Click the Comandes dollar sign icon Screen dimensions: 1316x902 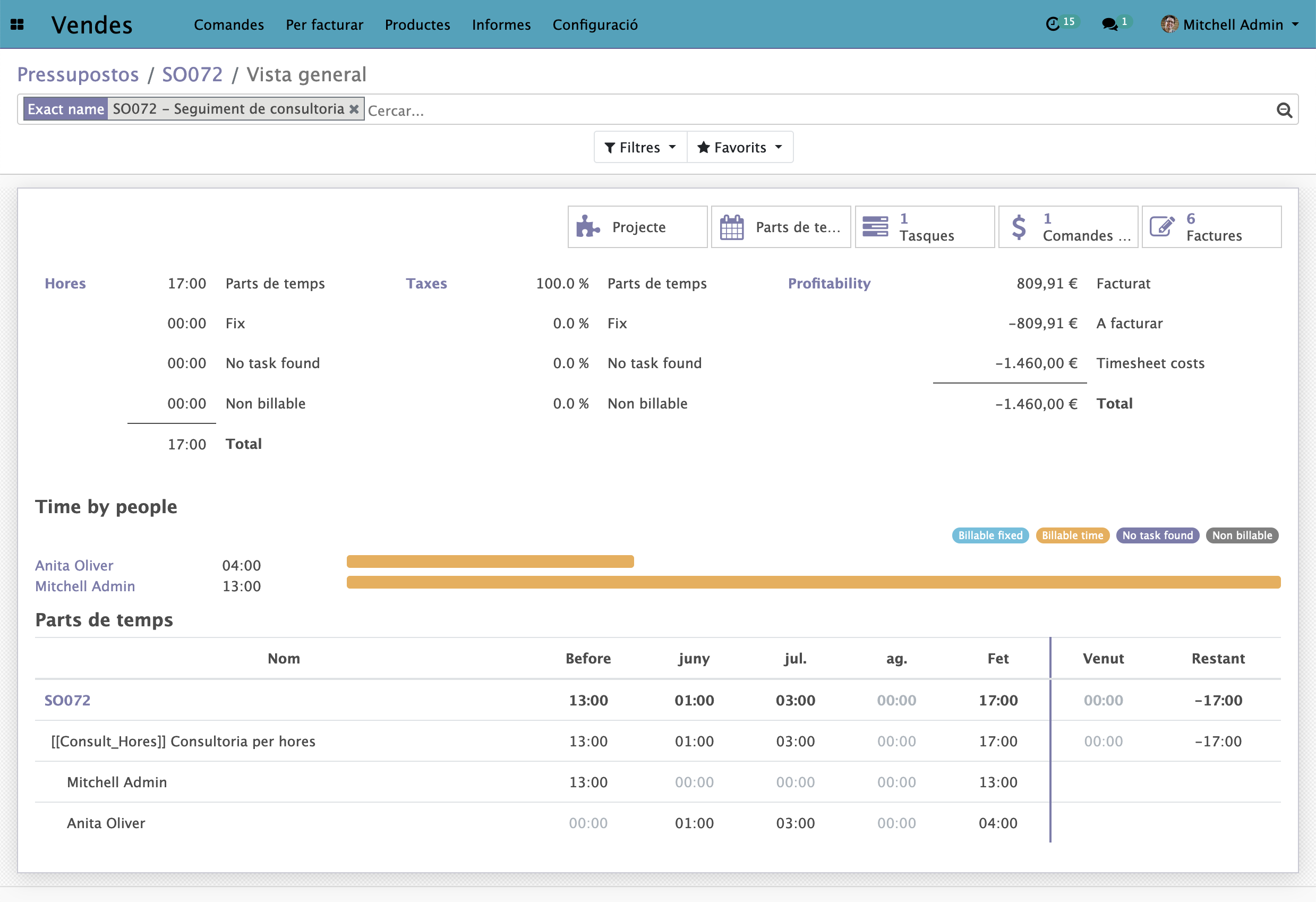[x=1019, y=227]
